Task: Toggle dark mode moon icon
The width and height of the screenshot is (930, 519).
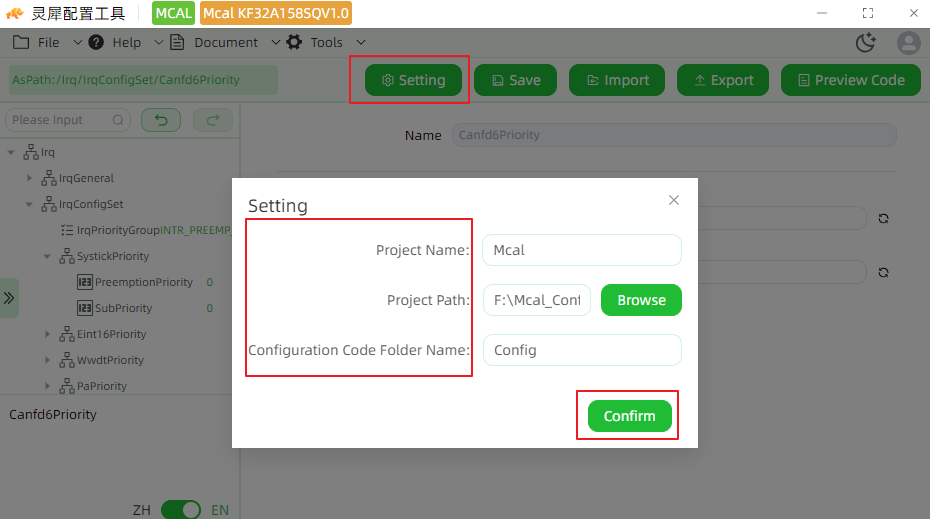Action: (866, 43)
